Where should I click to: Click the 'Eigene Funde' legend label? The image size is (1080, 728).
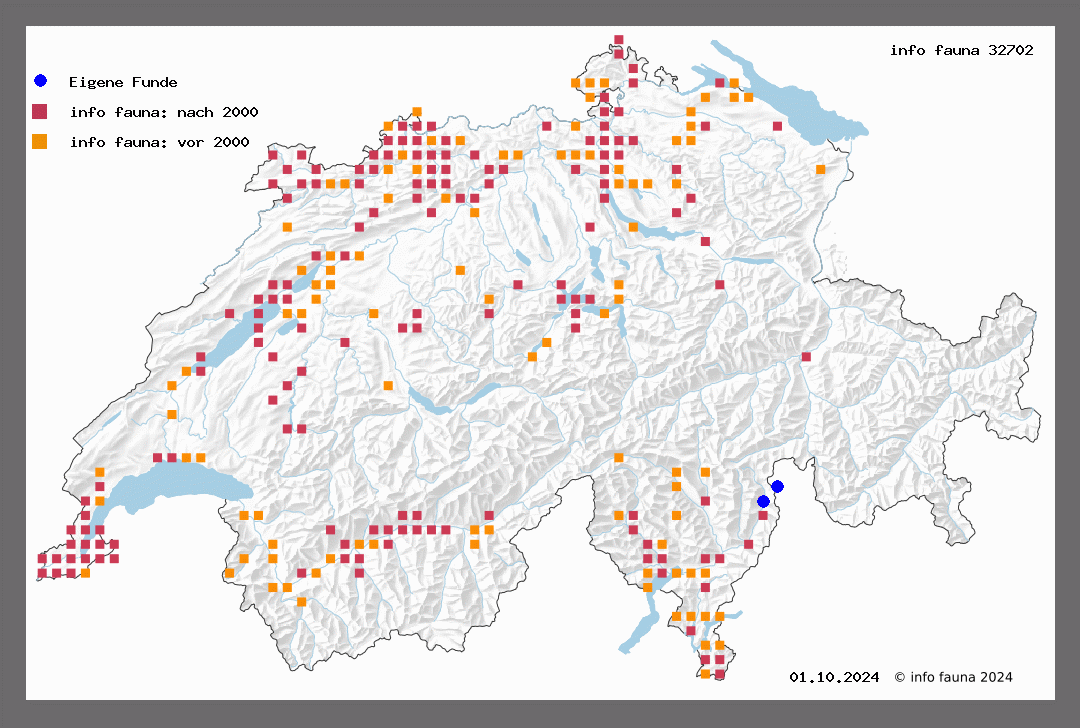(x=123, y=82)
